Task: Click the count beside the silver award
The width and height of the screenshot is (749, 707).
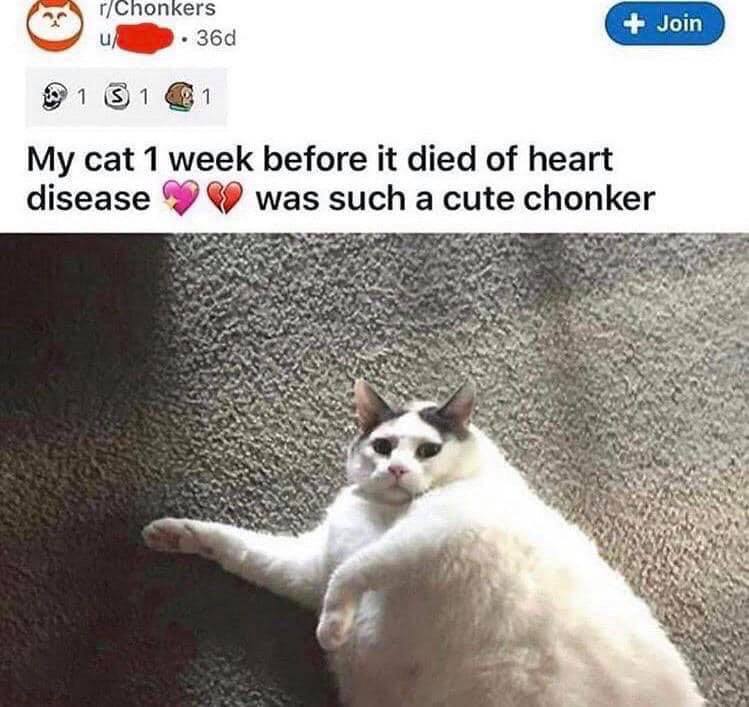Action: (x=143, y=97)
